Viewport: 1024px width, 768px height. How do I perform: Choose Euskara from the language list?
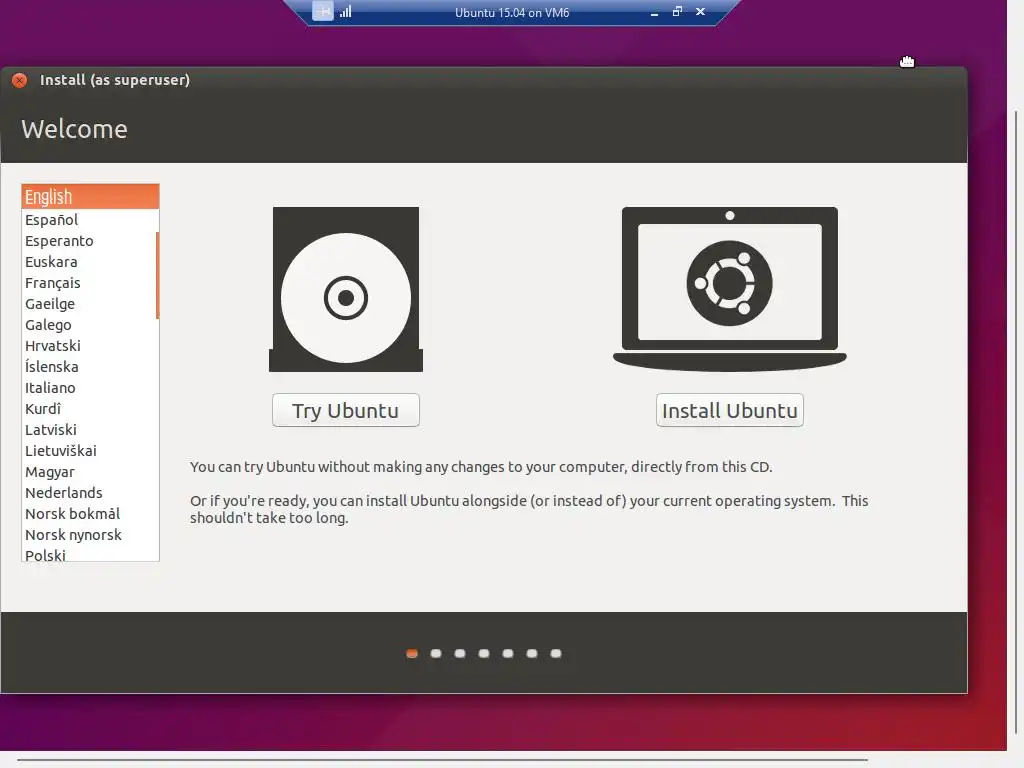click(90, 261)
